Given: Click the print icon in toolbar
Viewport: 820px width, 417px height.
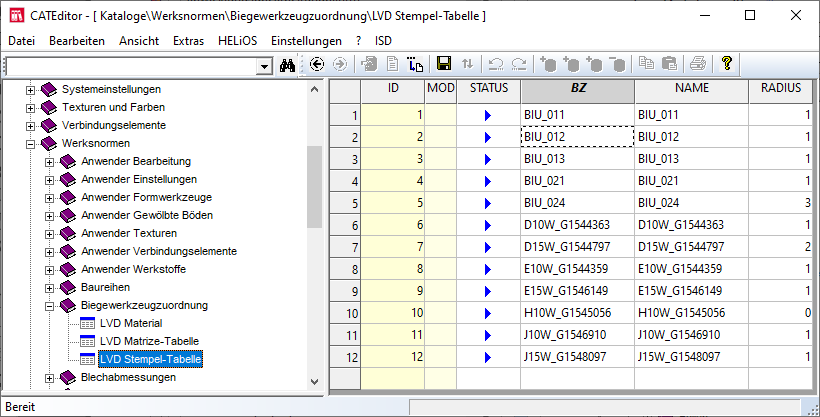Looking at the screenshot, I should coord(697,64).
